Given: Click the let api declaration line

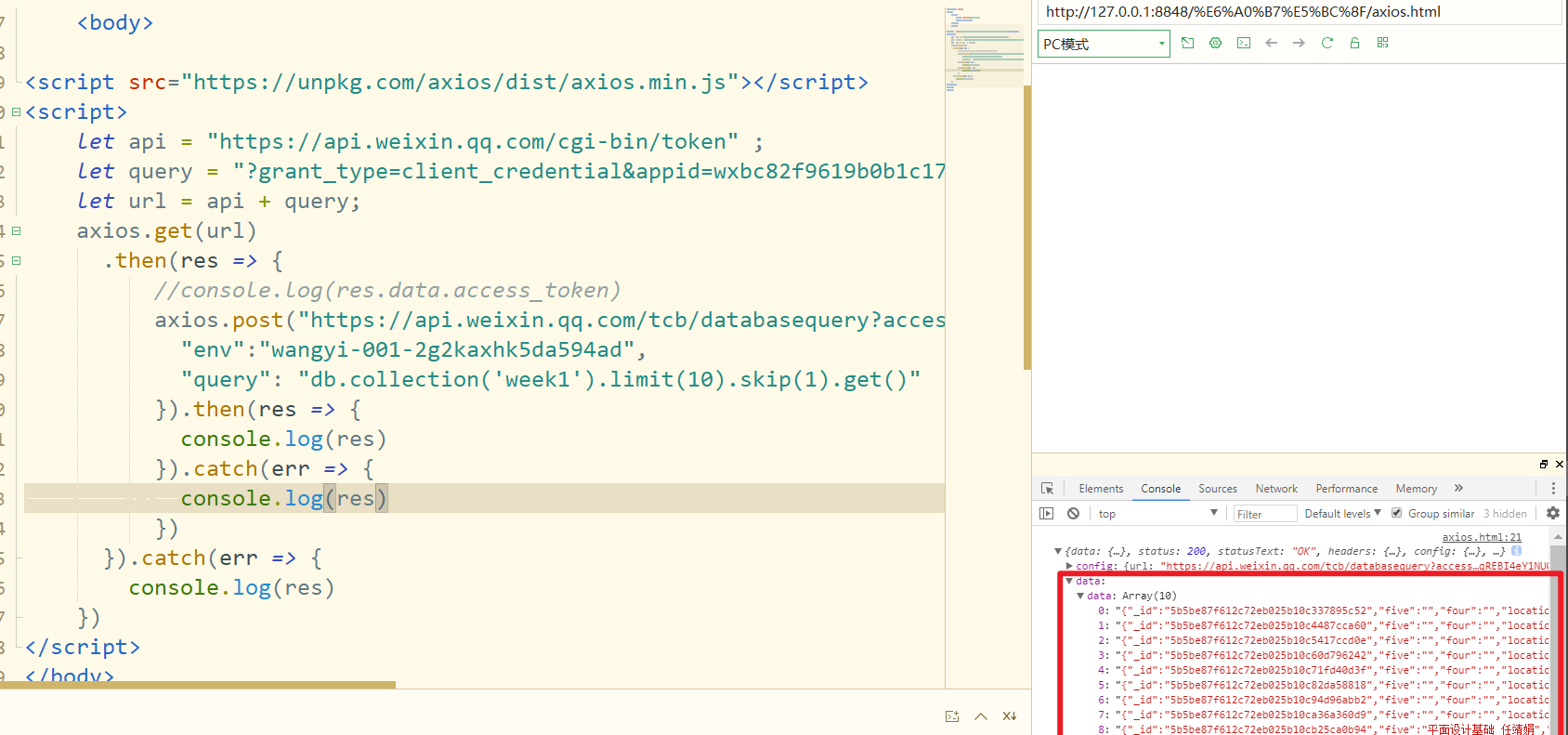Looking at the screenshot, I should click(420, 141).
